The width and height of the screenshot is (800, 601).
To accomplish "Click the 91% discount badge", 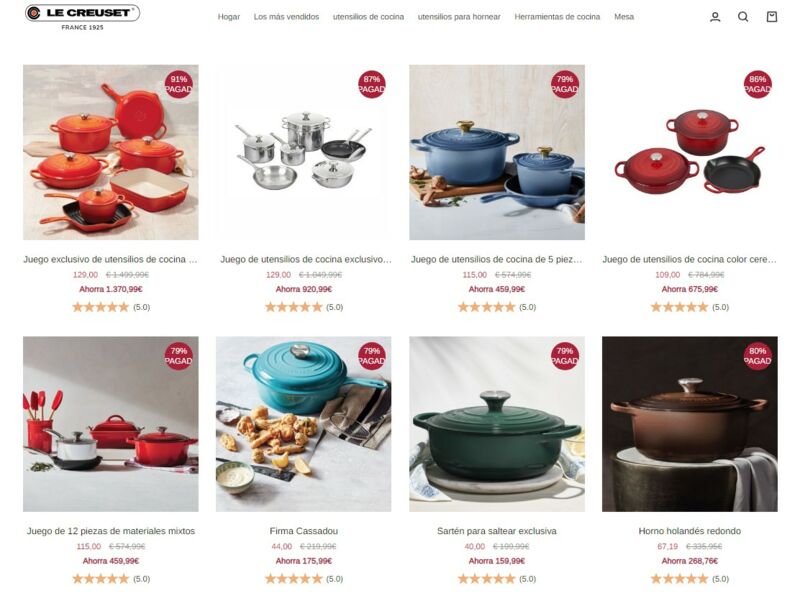I will point(179,84).
